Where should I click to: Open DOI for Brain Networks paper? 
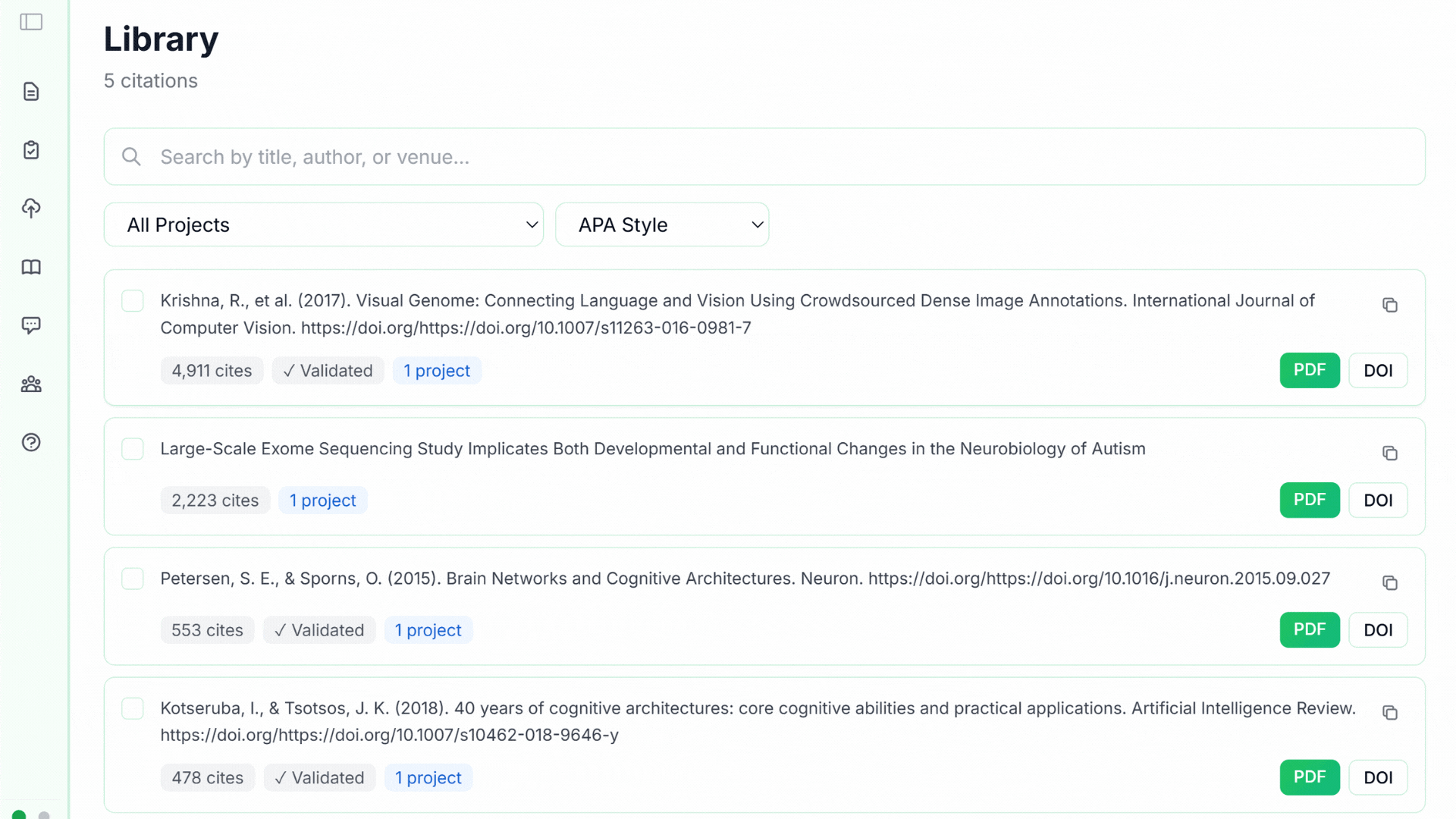(1378, 629)
